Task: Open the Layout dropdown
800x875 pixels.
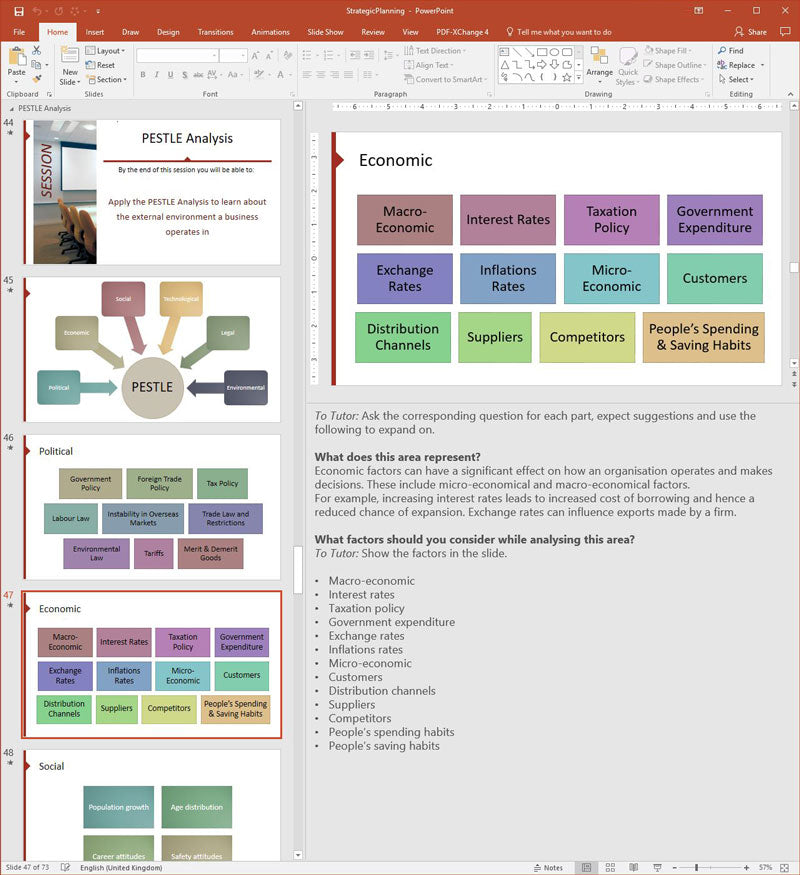Action: (105, 51)
